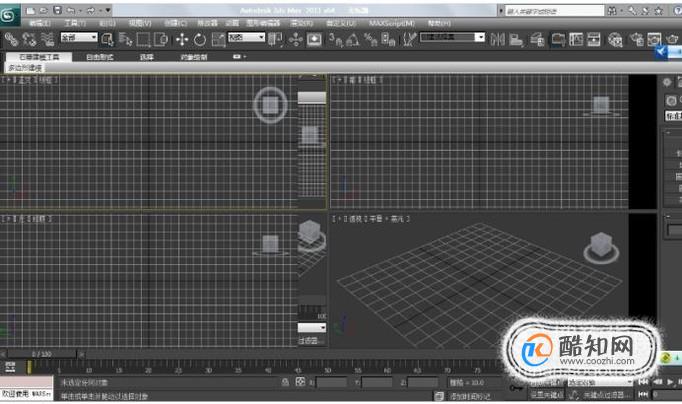Click the Open File quick-access icon

pos(43,10)
